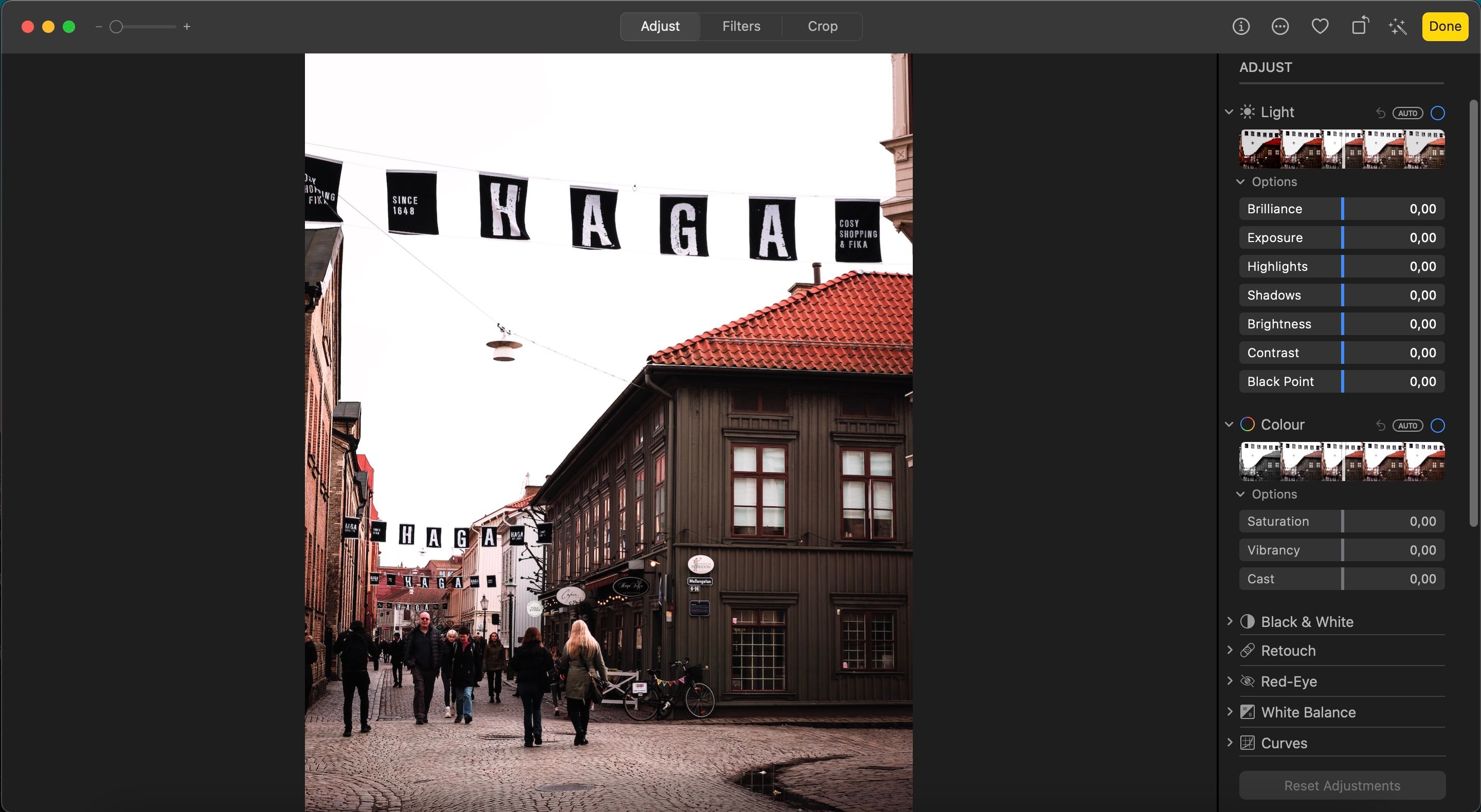
Task: Switch to the Filters tab
Action: [x=741, y=26]
